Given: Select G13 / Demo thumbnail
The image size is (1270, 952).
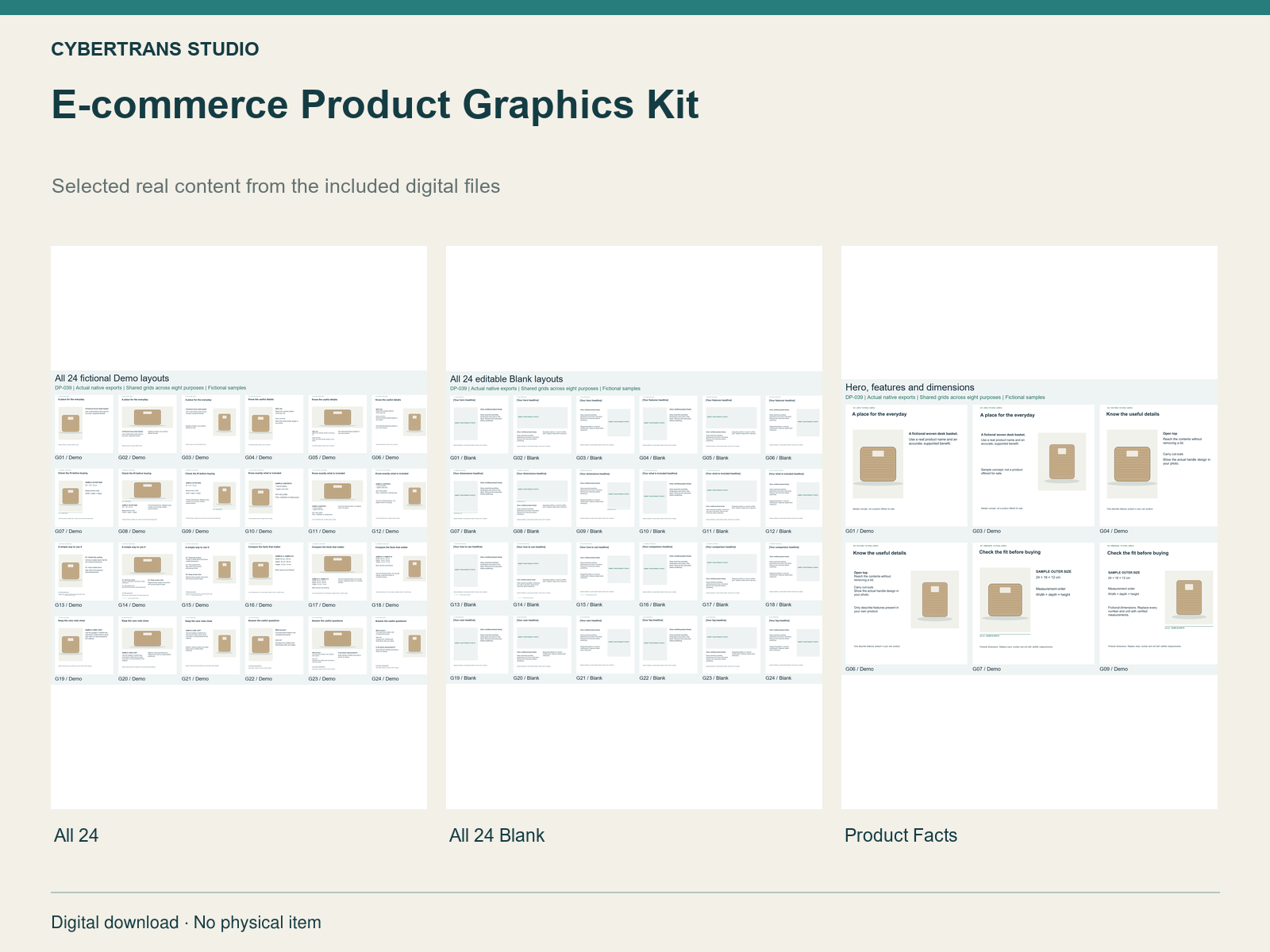Looking at the screenshot, I should pos(84,572).
